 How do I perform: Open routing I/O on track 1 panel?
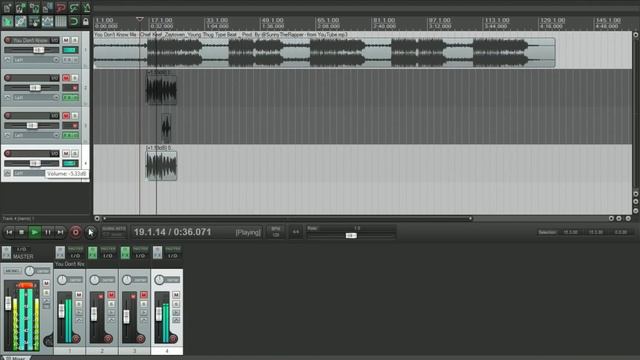[x=55, y=40]
